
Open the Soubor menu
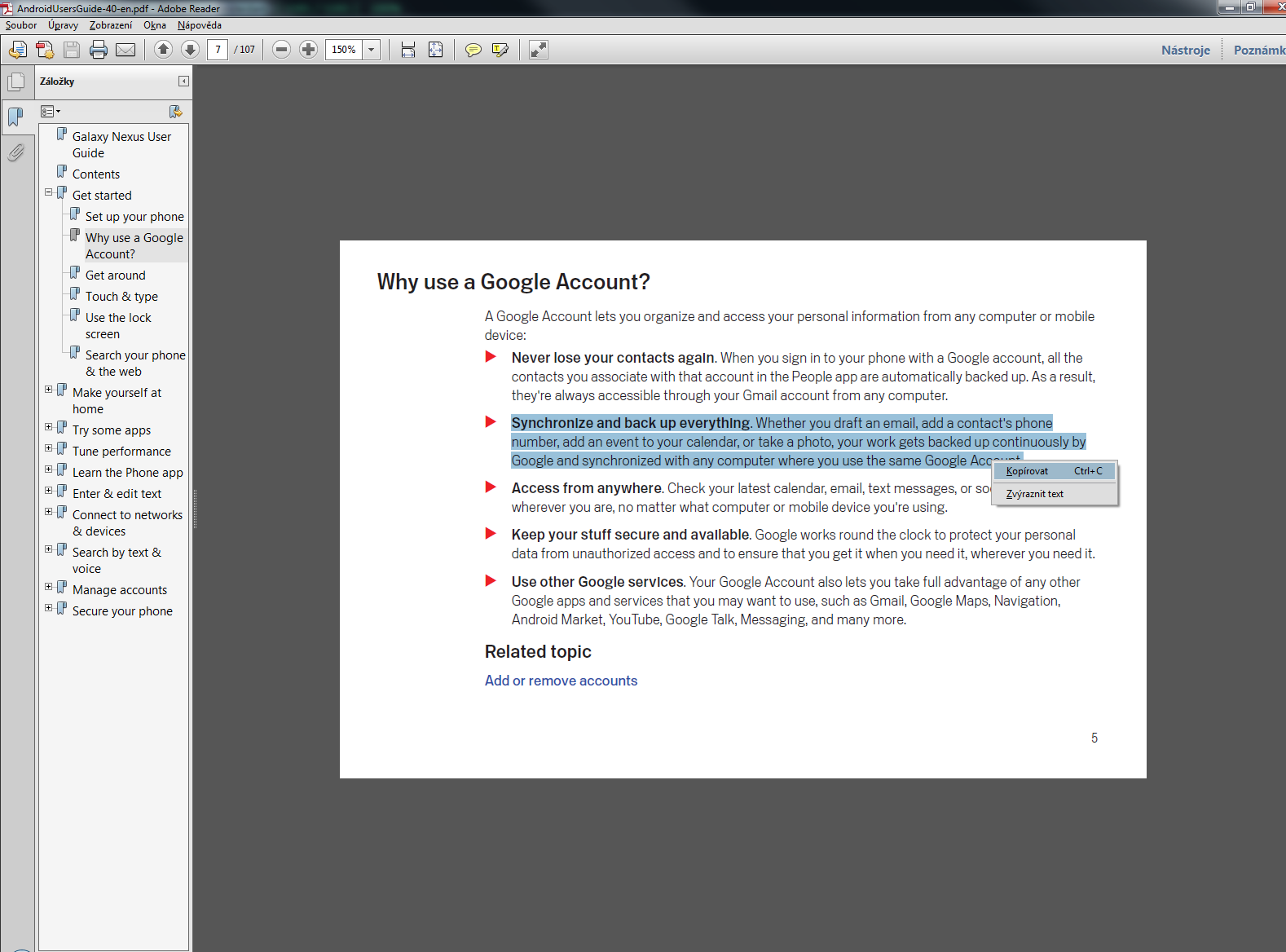(x=21, y=25)
